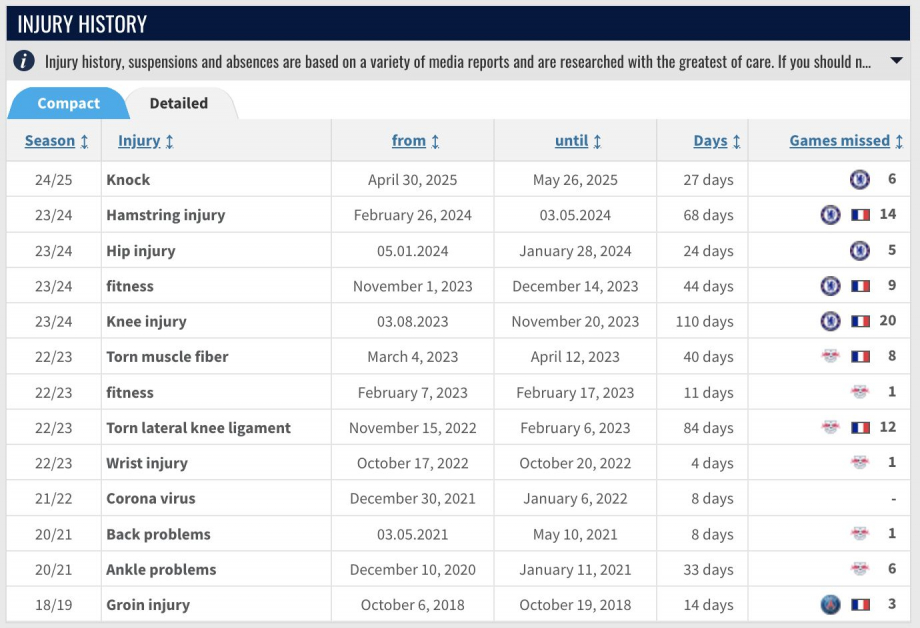Screen dimensions: 920x628
Task: Click the Chelsea crest in the Knock row
Action: [859, 180]
